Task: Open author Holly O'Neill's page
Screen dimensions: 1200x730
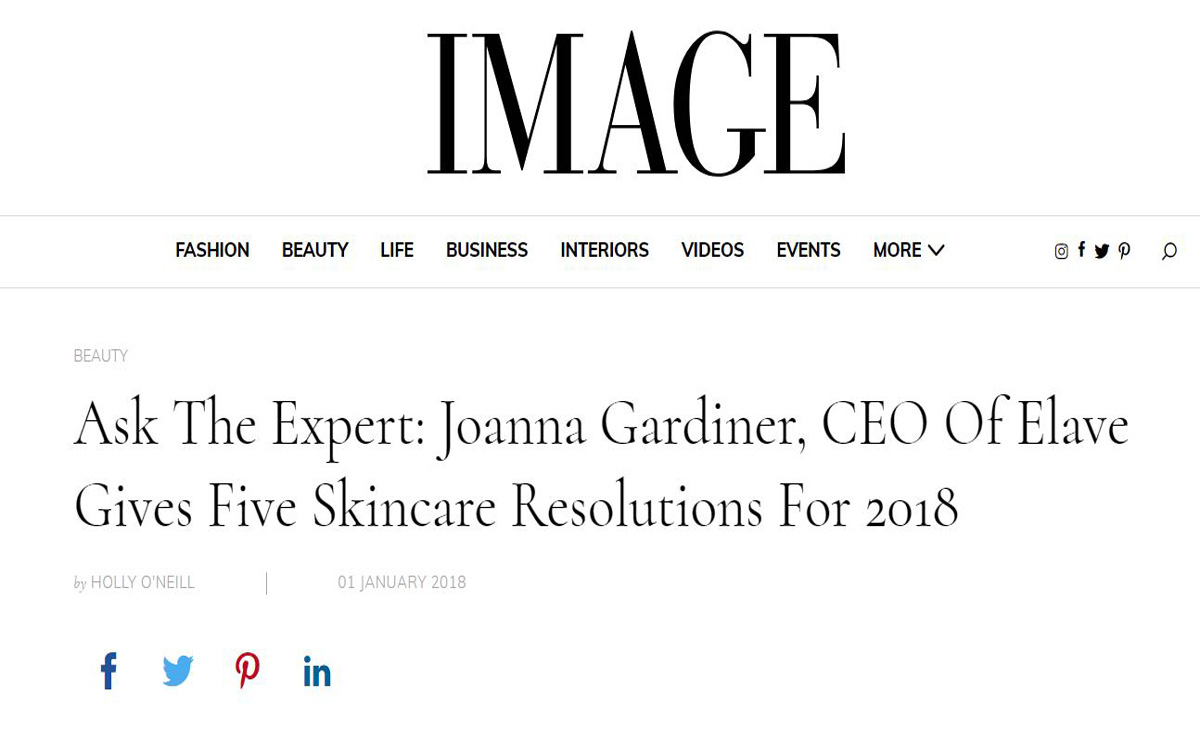Action: click(x=143, y=583)
